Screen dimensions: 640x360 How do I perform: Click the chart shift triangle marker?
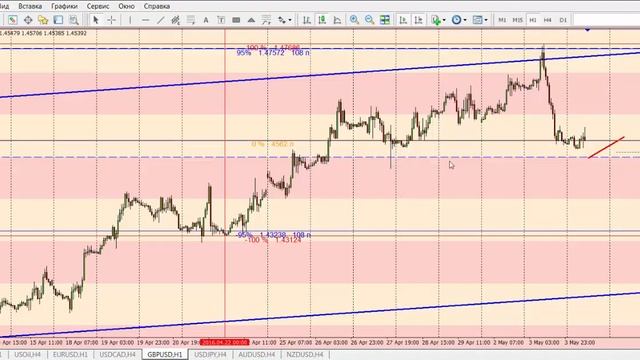pos(587,30)
